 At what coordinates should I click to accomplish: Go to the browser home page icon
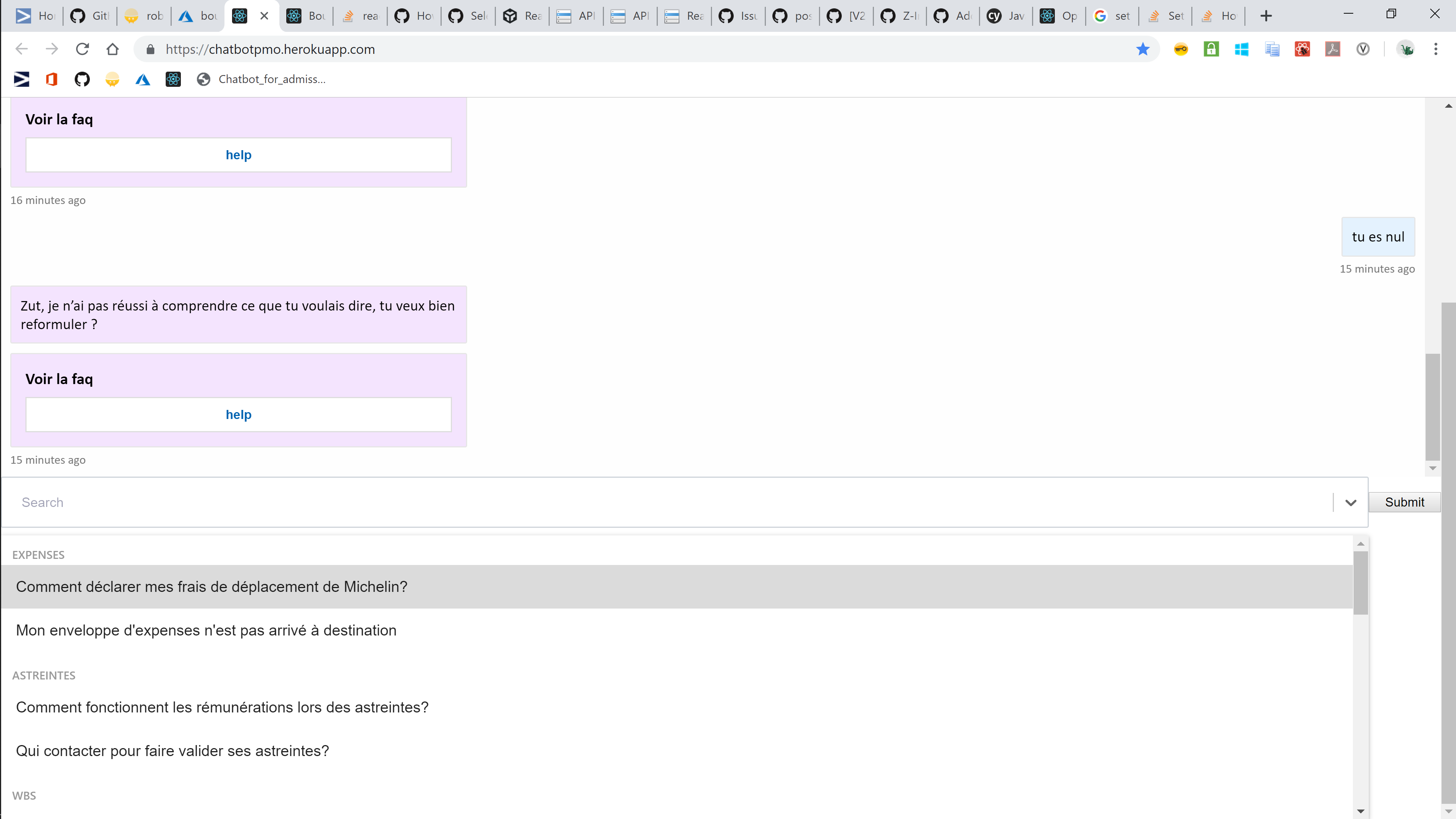point(113,49)
